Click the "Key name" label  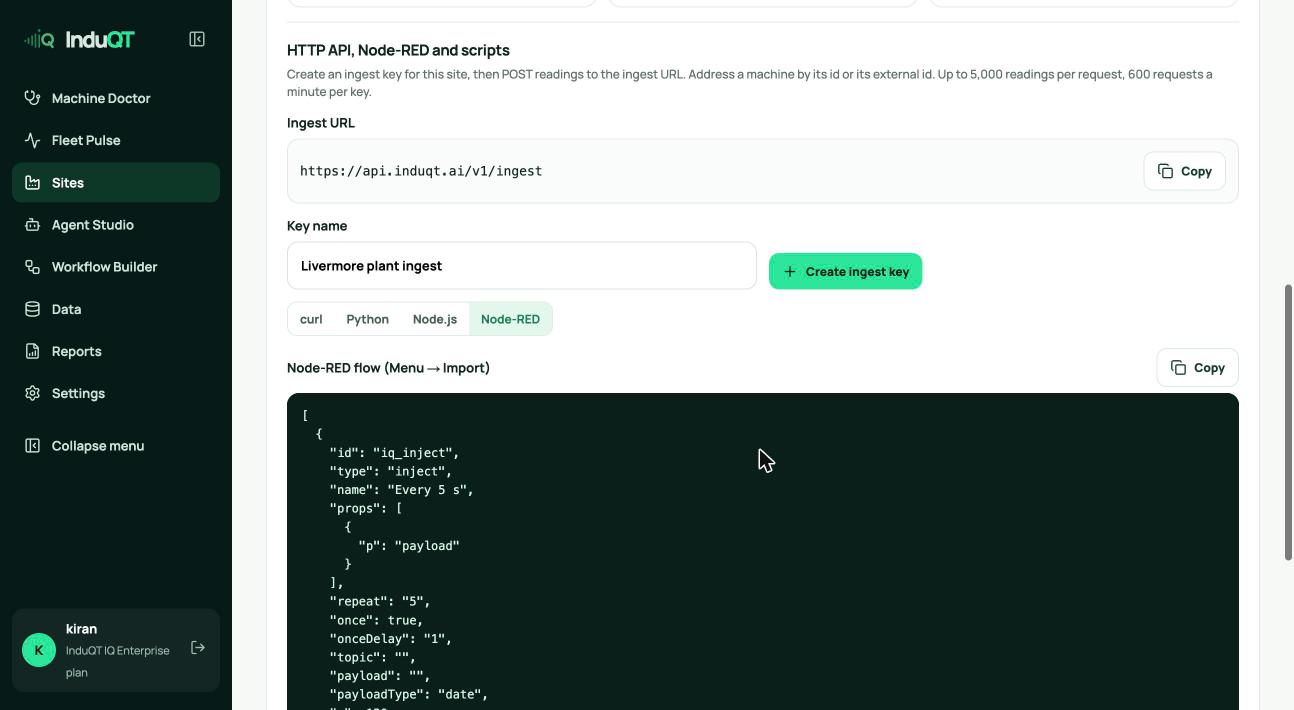(x=317, y=226)
